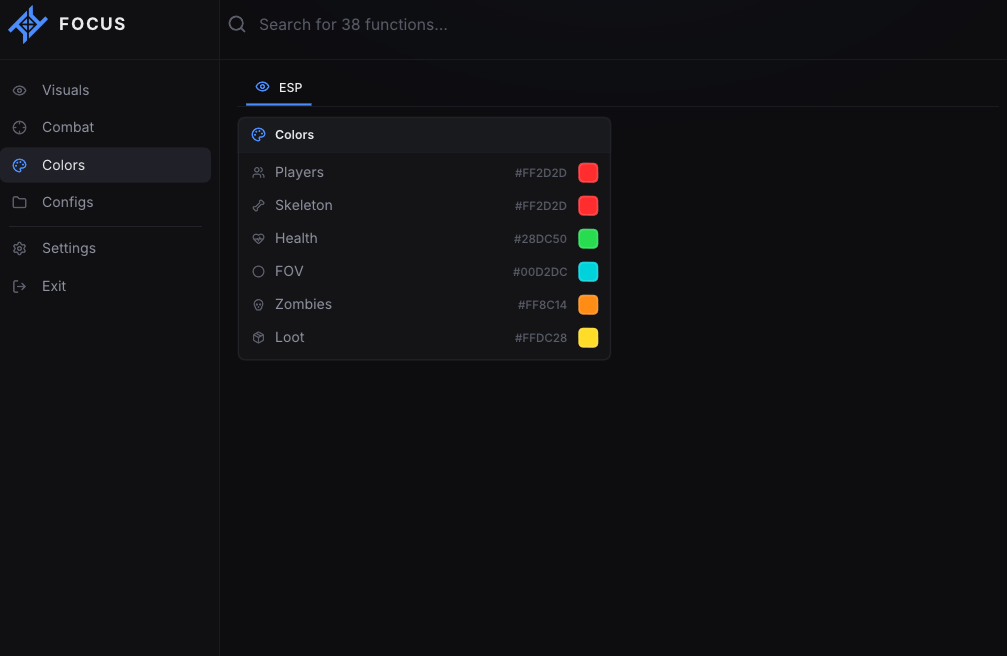
Task: Click the FOCUS logo icon
Action: (28, 24)
